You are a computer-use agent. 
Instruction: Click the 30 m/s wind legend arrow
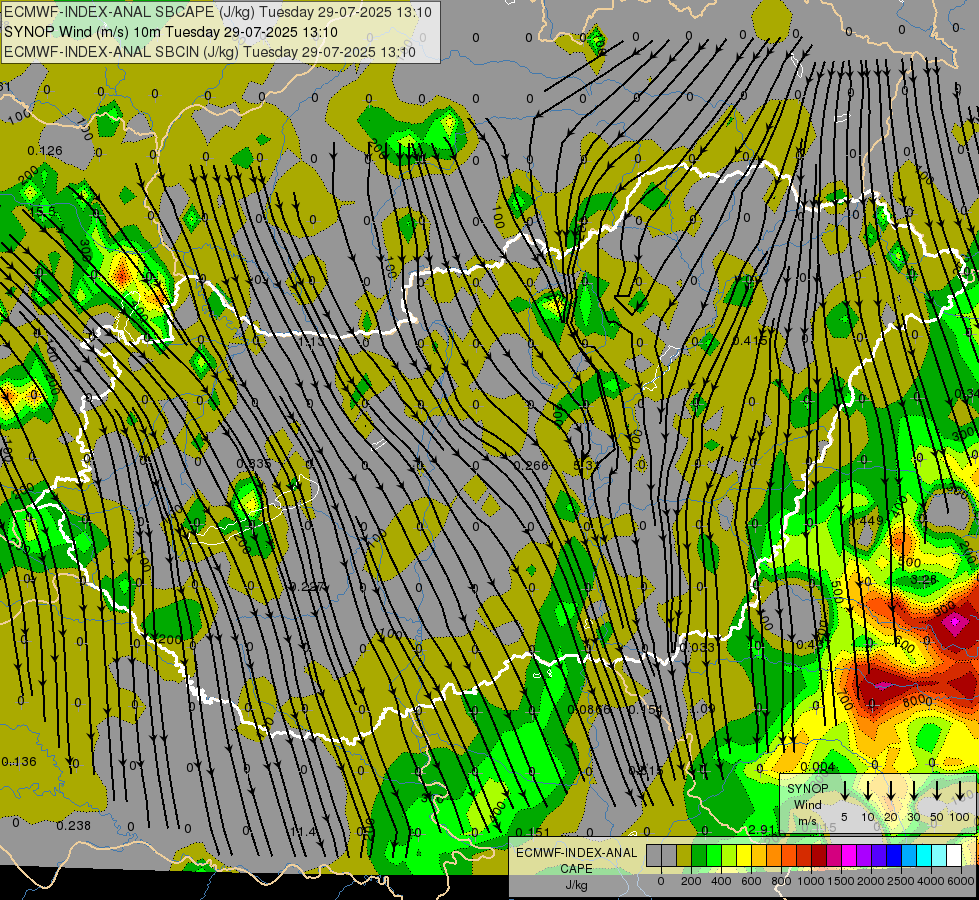tap(913, 790)
